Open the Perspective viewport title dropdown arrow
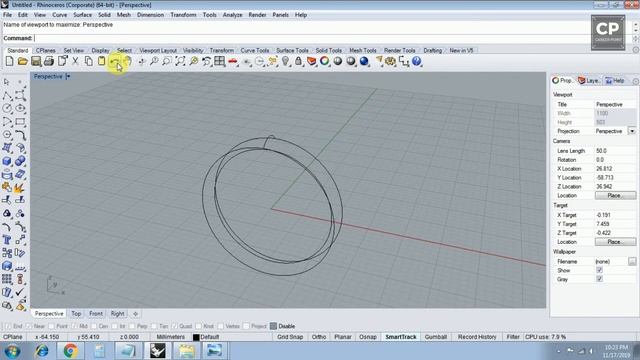 68,76
